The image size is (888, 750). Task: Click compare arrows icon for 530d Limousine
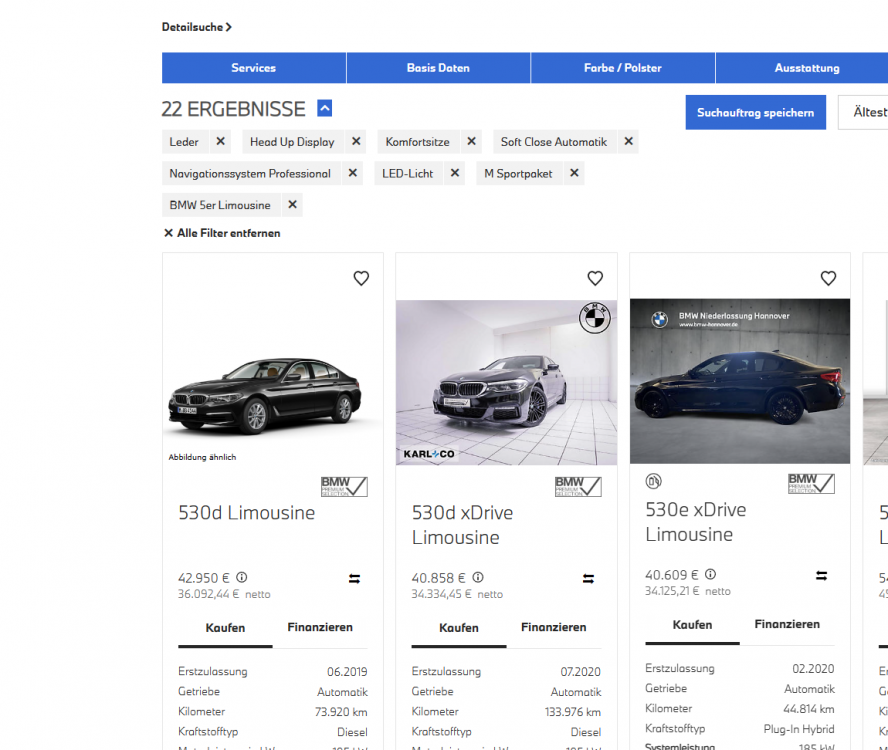[355, 578]
